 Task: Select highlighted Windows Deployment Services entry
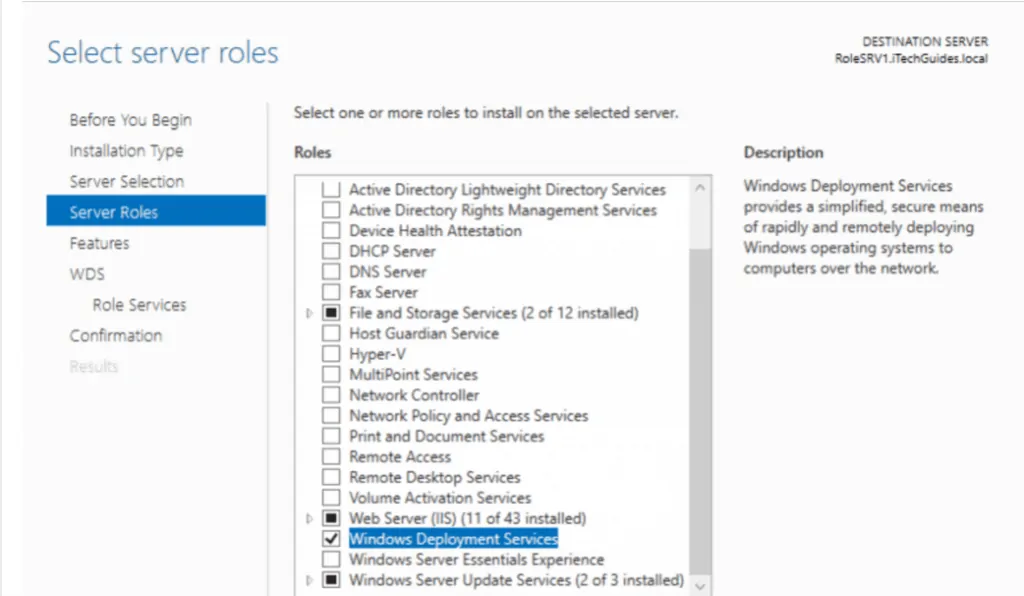[453, 538]
